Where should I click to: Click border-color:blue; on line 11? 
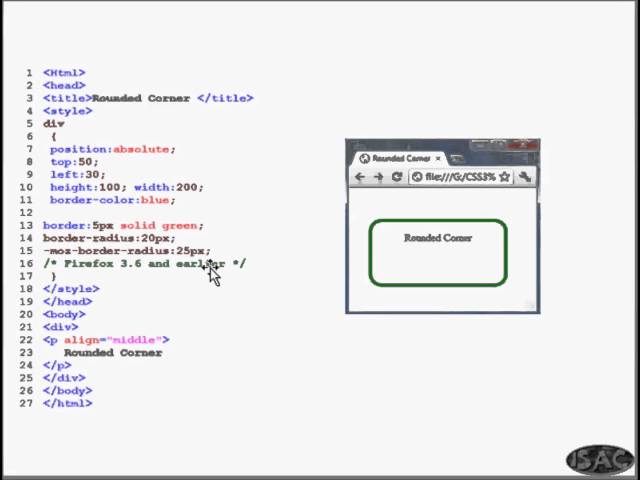tap(113, 200)
